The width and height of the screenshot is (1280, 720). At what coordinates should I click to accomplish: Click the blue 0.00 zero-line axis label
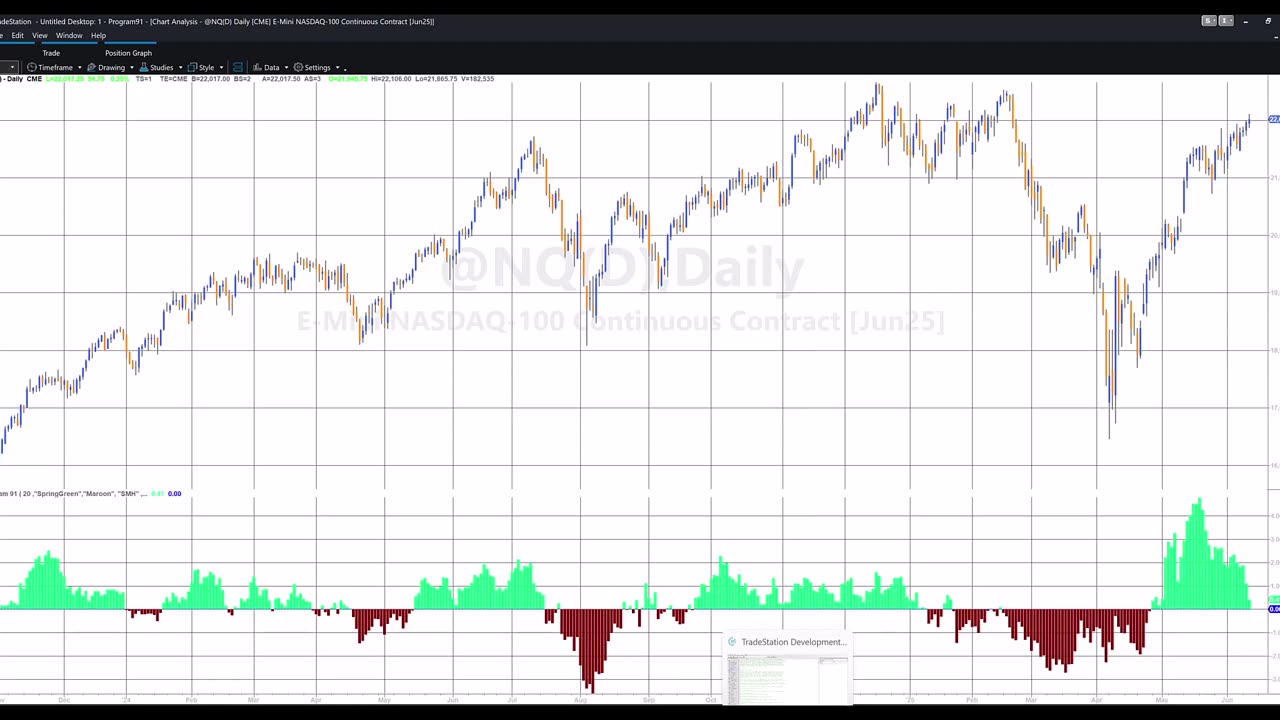[1274, 609]
